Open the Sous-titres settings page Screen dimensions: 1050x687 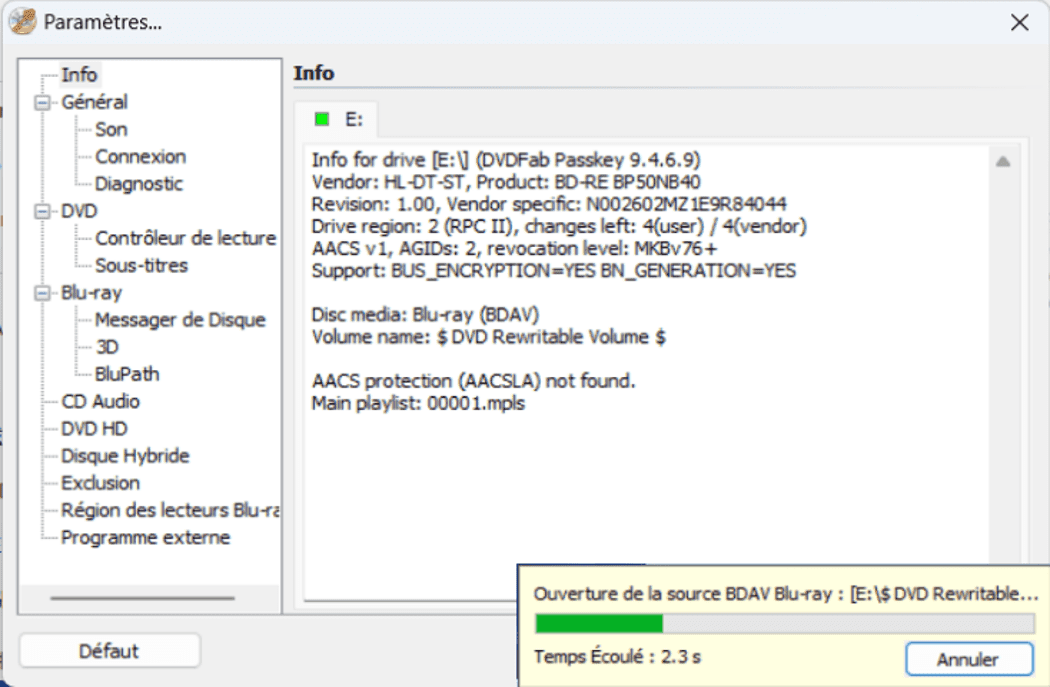point(141,265)
